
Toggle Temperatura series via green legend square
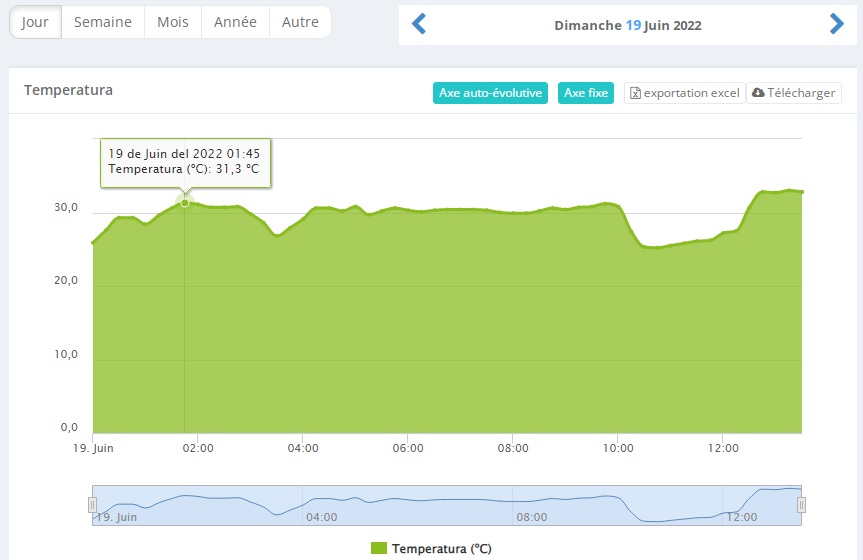coord(379,548)
